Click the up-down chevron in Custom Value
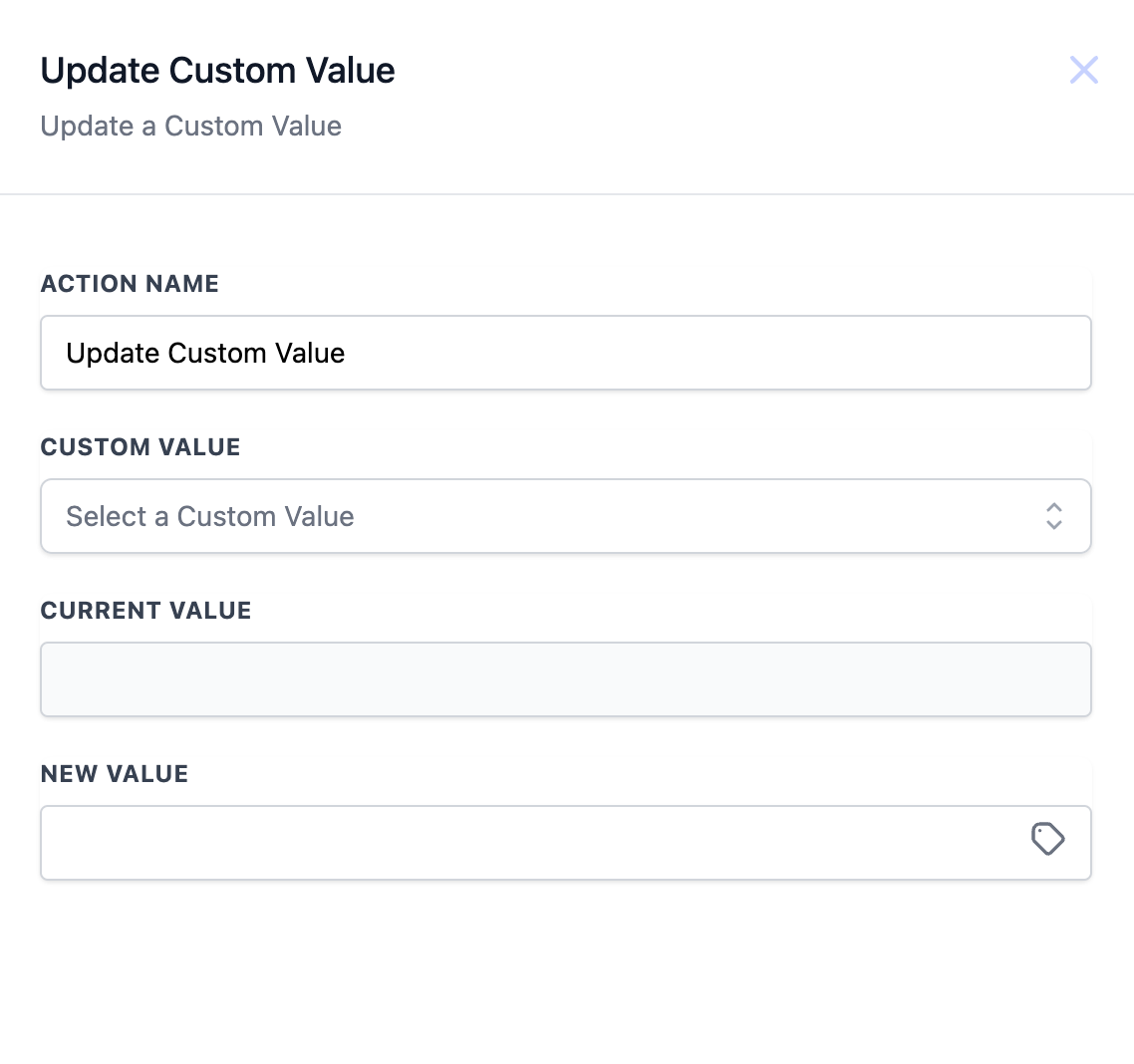Screen dimensions: 1134x1064 tap(1053, 516)
